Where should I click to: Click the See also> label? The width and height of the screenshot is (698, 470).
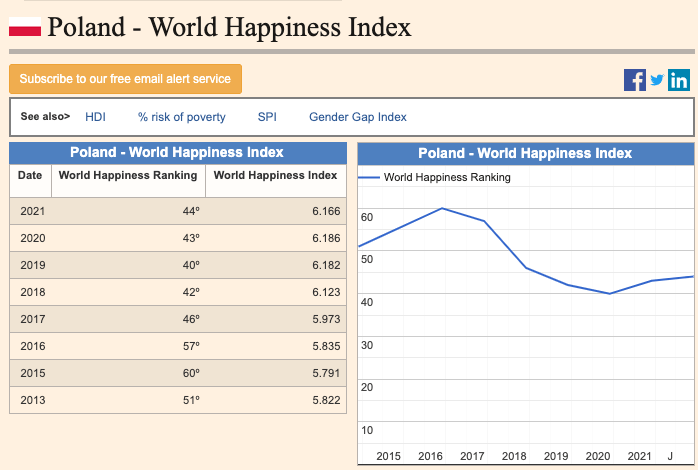point(45,117)
